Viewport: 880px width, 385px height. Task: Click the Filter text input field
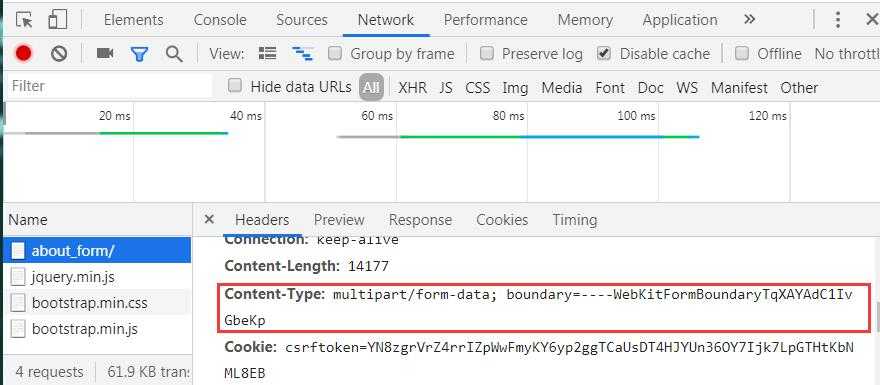[x=111, y=86]
